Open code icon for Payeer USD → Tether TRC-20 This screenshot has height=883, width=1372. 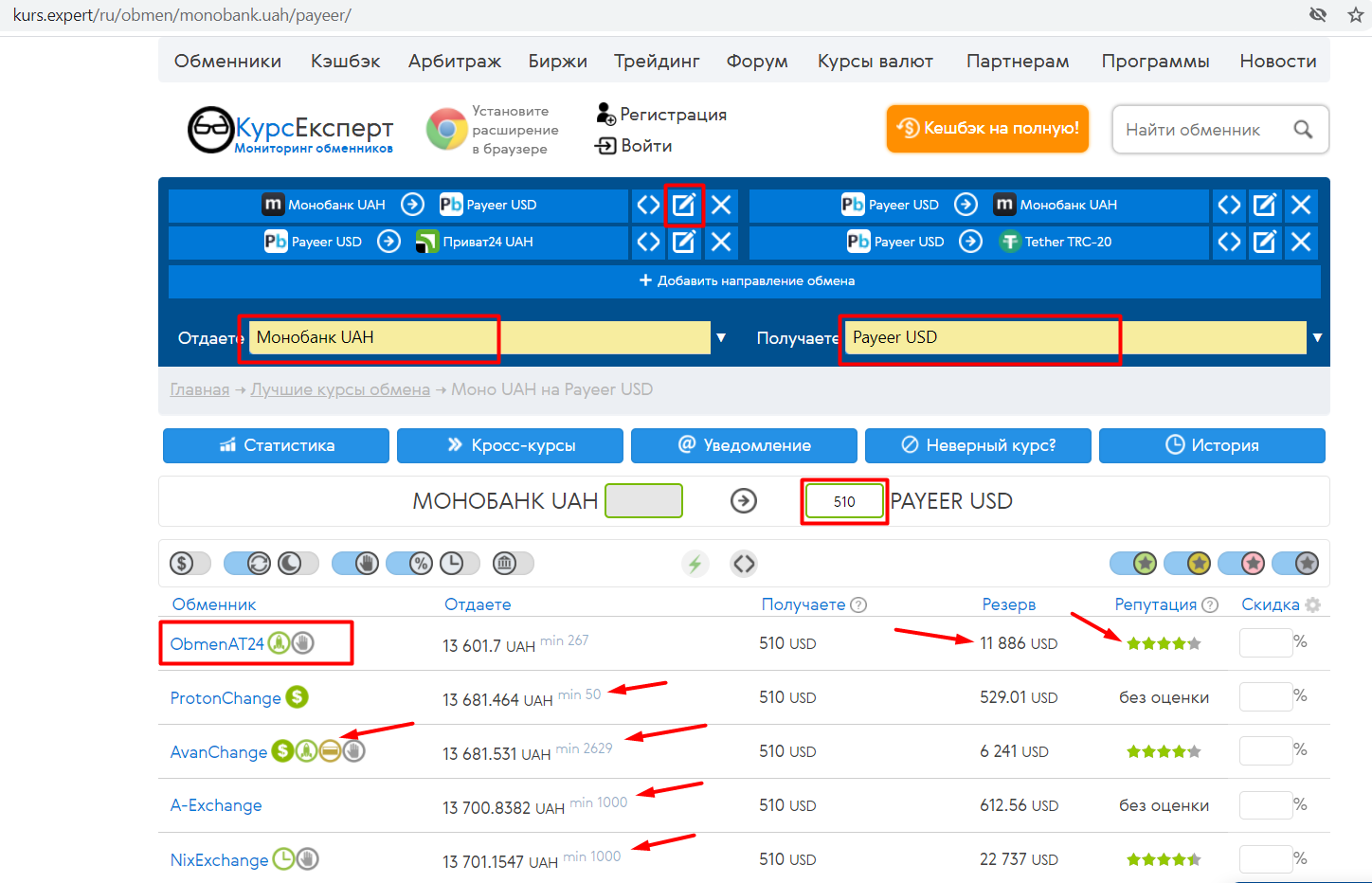point(1229,242)
